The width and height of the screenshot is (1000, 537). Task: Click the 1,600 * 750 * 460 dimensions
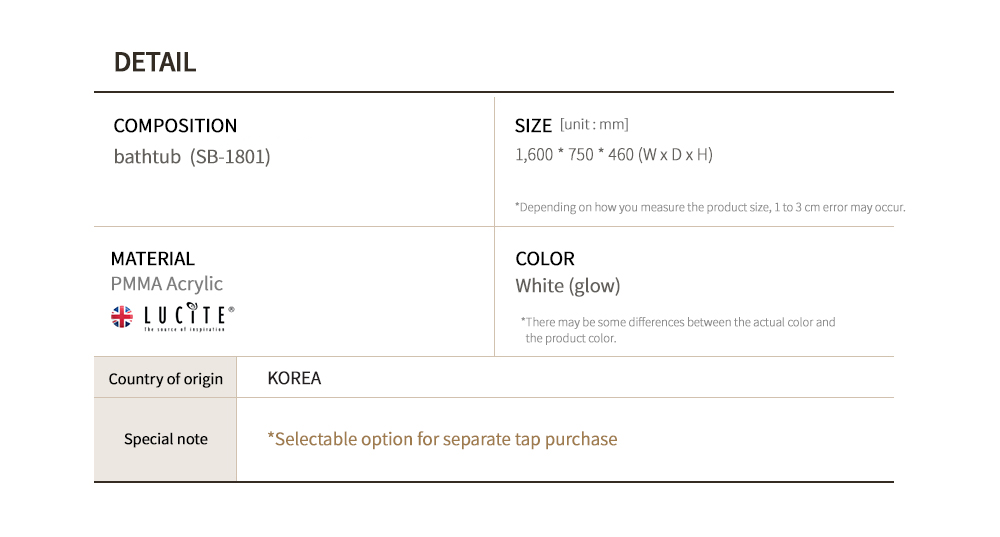coord(613,155)
